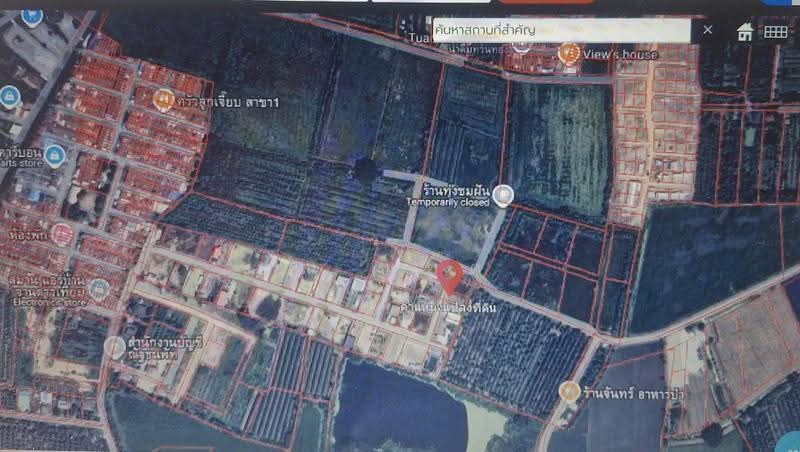Open ร้านจันทร์ อาหารป่า restaurant marker icon
The height and width of the screenshot is (452, 800).
tap(569, 392)
